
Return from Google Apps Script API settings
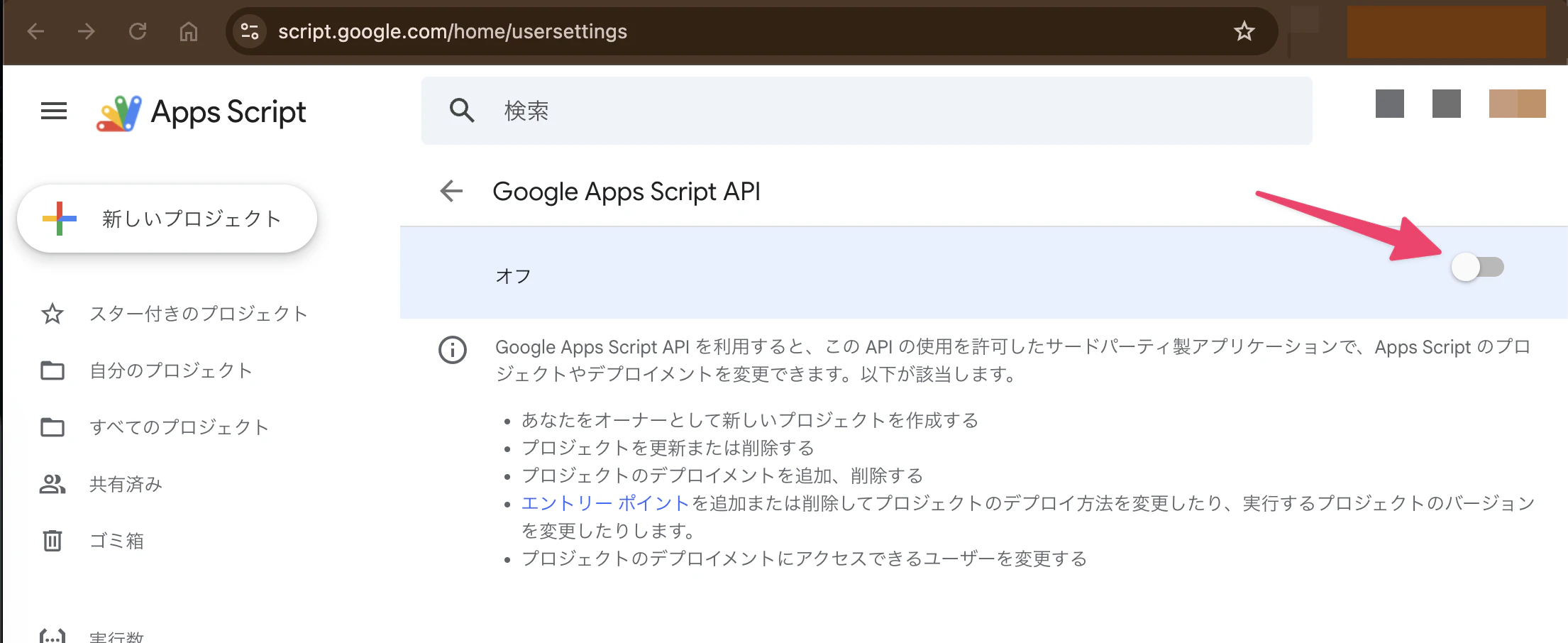(451, 191)
